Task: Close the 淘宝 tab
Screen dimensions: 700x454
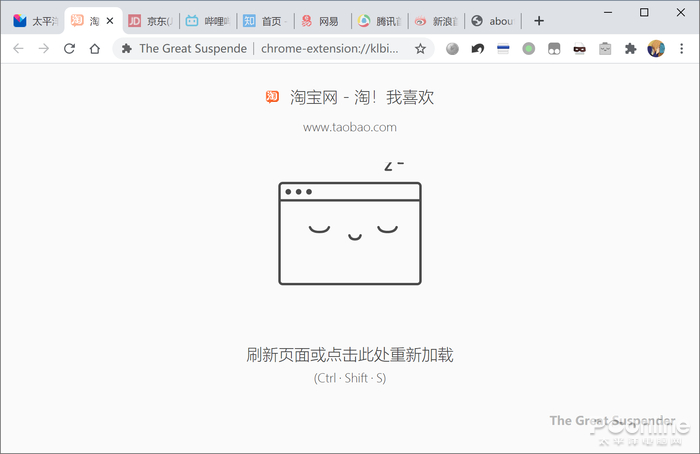Action: click(x=110, y=21)
